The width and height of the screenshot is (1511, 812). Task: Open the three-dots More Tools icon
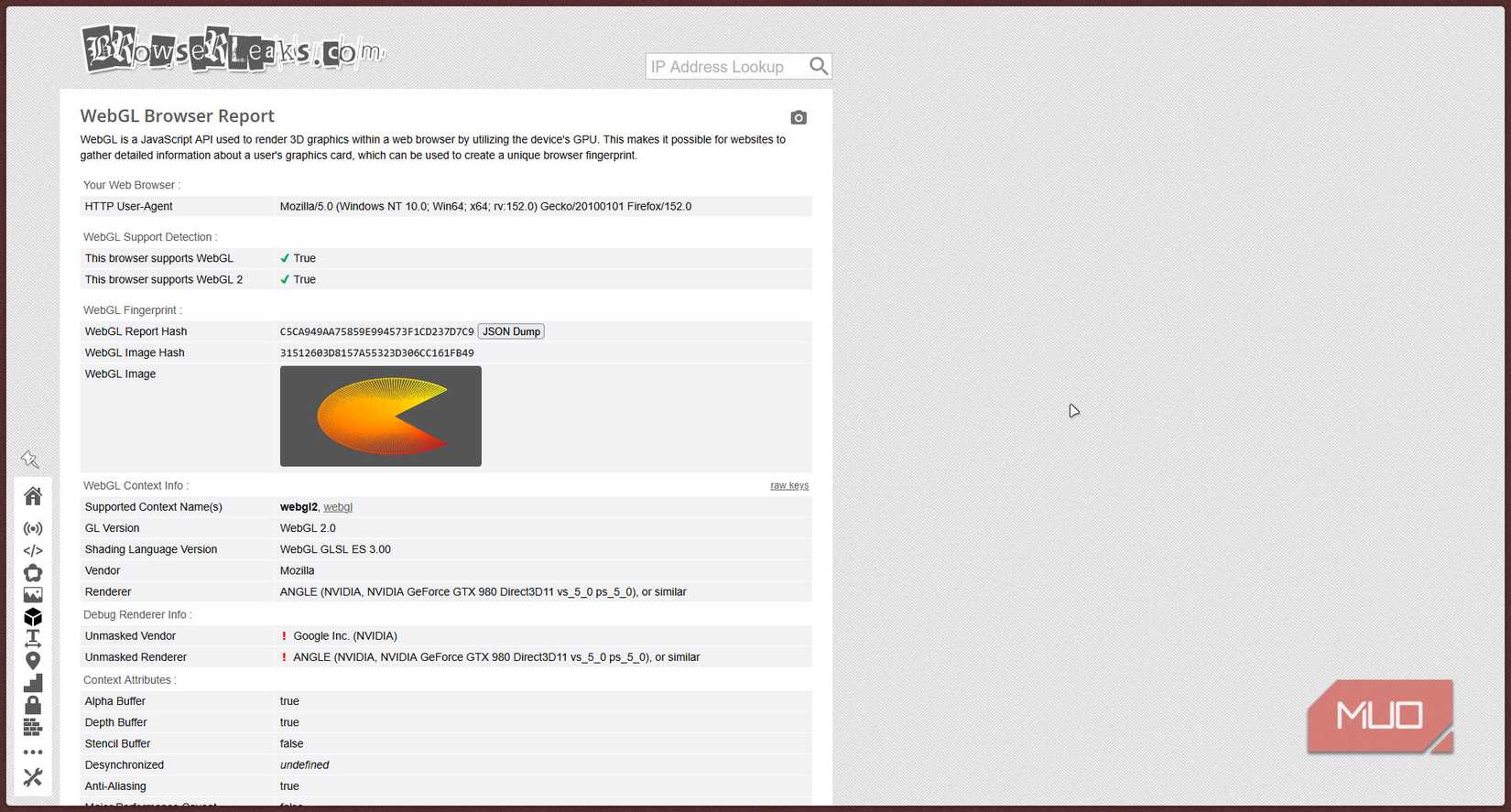click(33, 752)
